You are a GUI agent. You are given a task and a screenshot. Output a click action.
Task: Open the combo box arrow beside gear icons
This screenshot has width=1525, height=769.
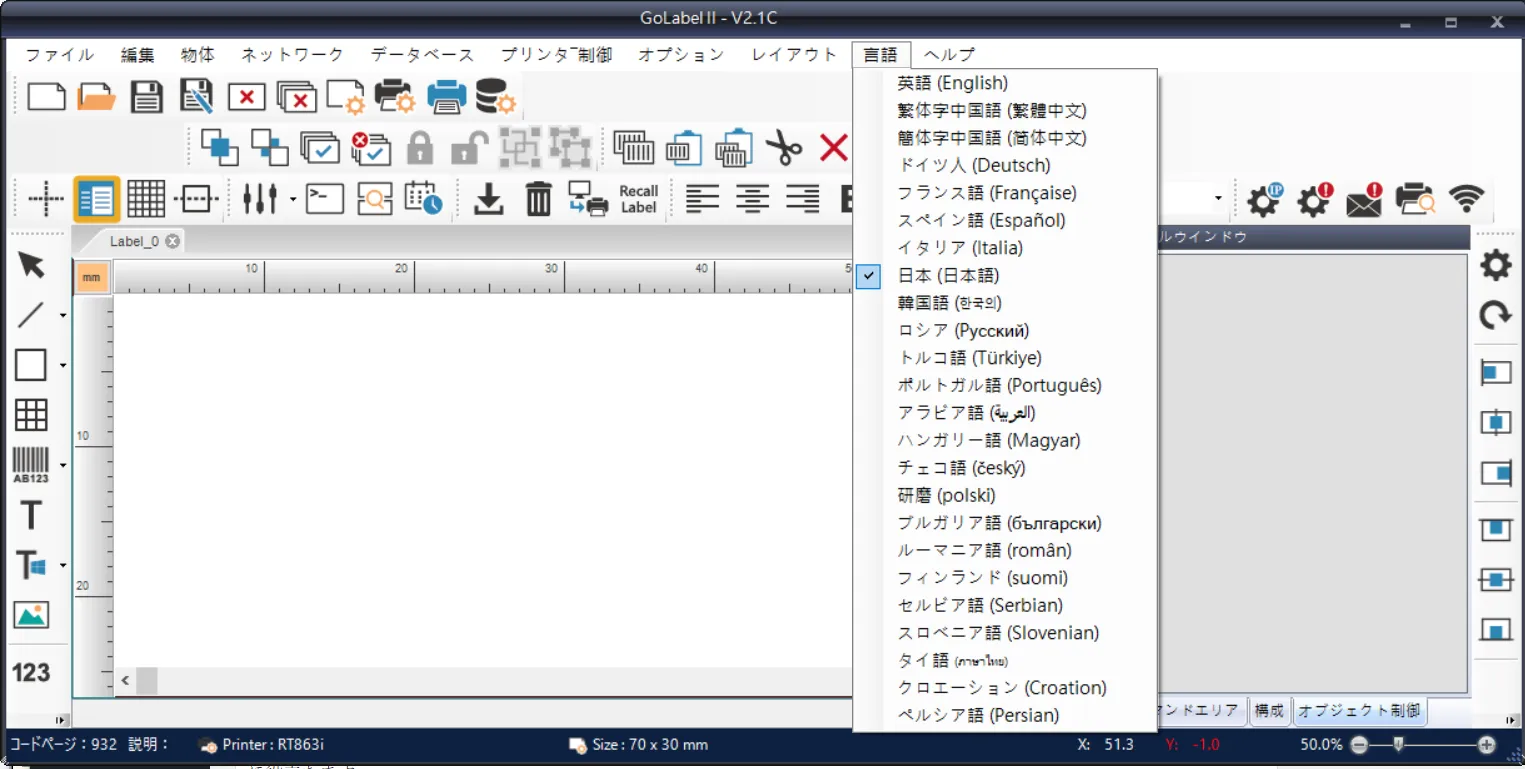[x=1218, y=199]
